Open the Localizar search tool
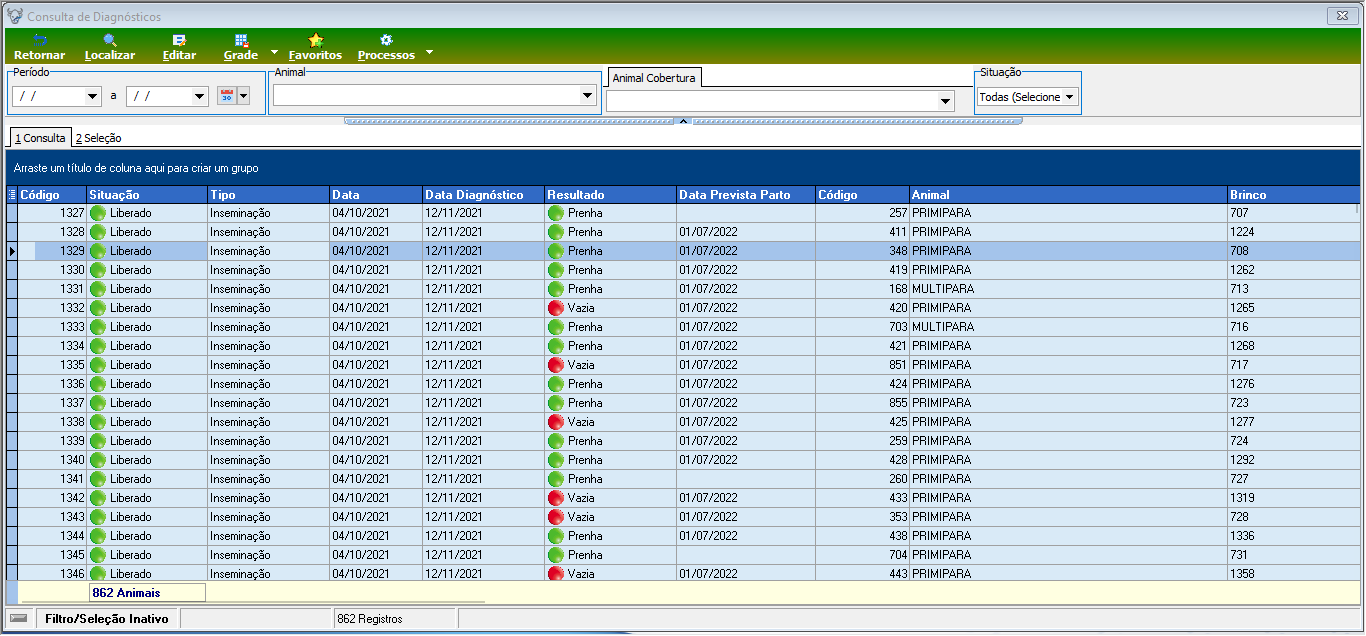Viewport: 1366px width, 636px height. pyautogui.click(x=109, y=47)
